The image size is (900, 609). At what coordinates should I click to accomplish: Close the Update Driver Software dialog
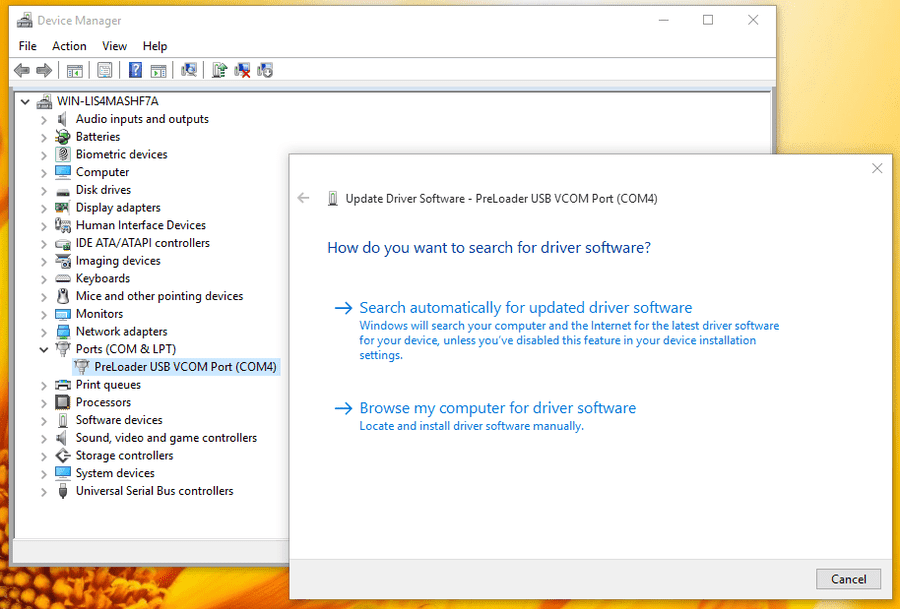click(877, 168)
